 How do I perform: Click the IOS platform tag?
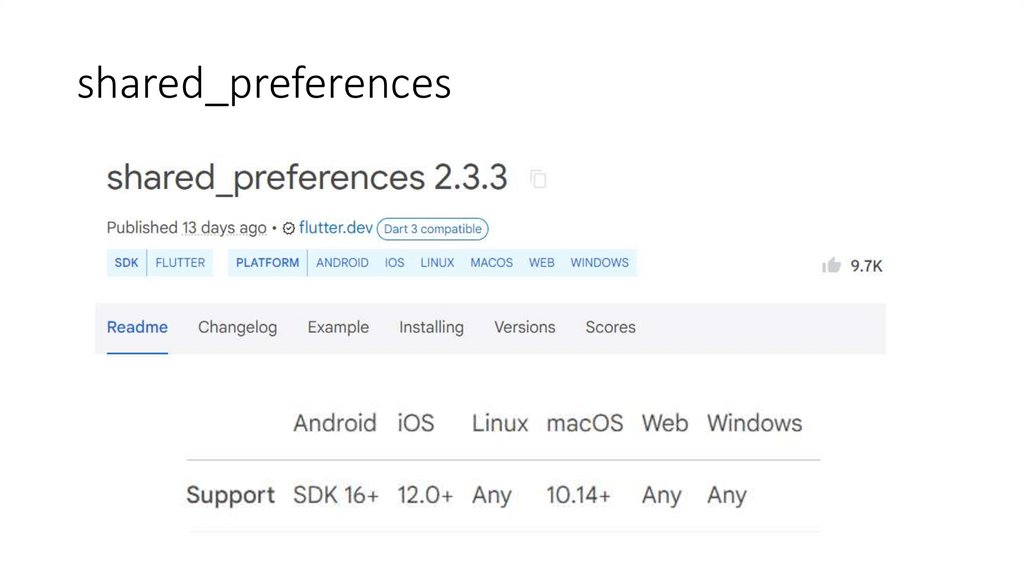point(394,263)
